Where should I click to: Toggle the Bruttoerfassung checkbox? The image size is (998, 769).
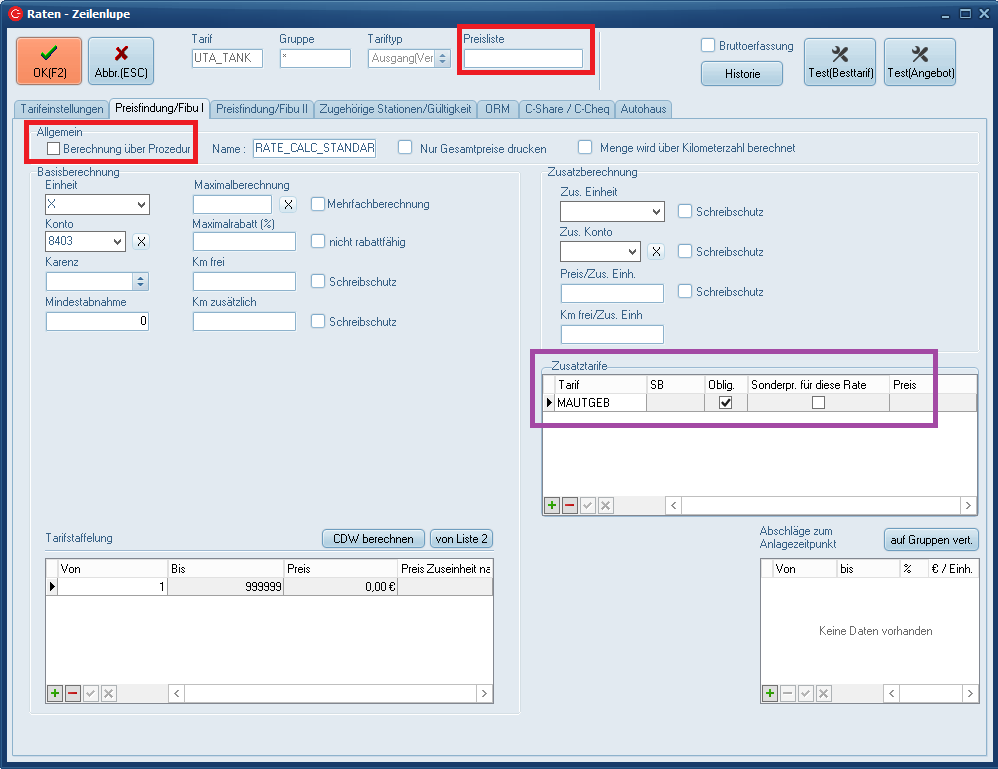click(x=708, y=46)
